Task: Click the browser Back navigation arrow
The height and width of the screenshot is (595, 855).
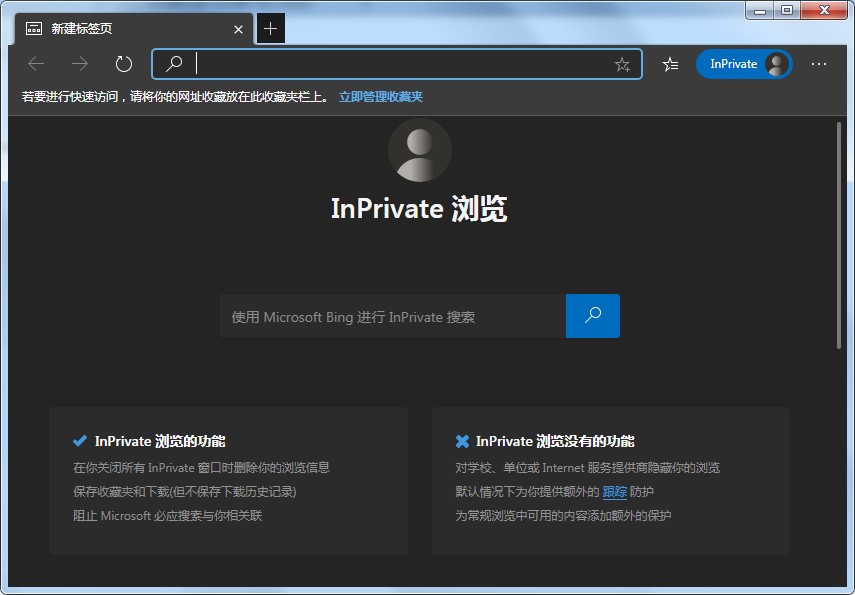Action: [36, 63]
